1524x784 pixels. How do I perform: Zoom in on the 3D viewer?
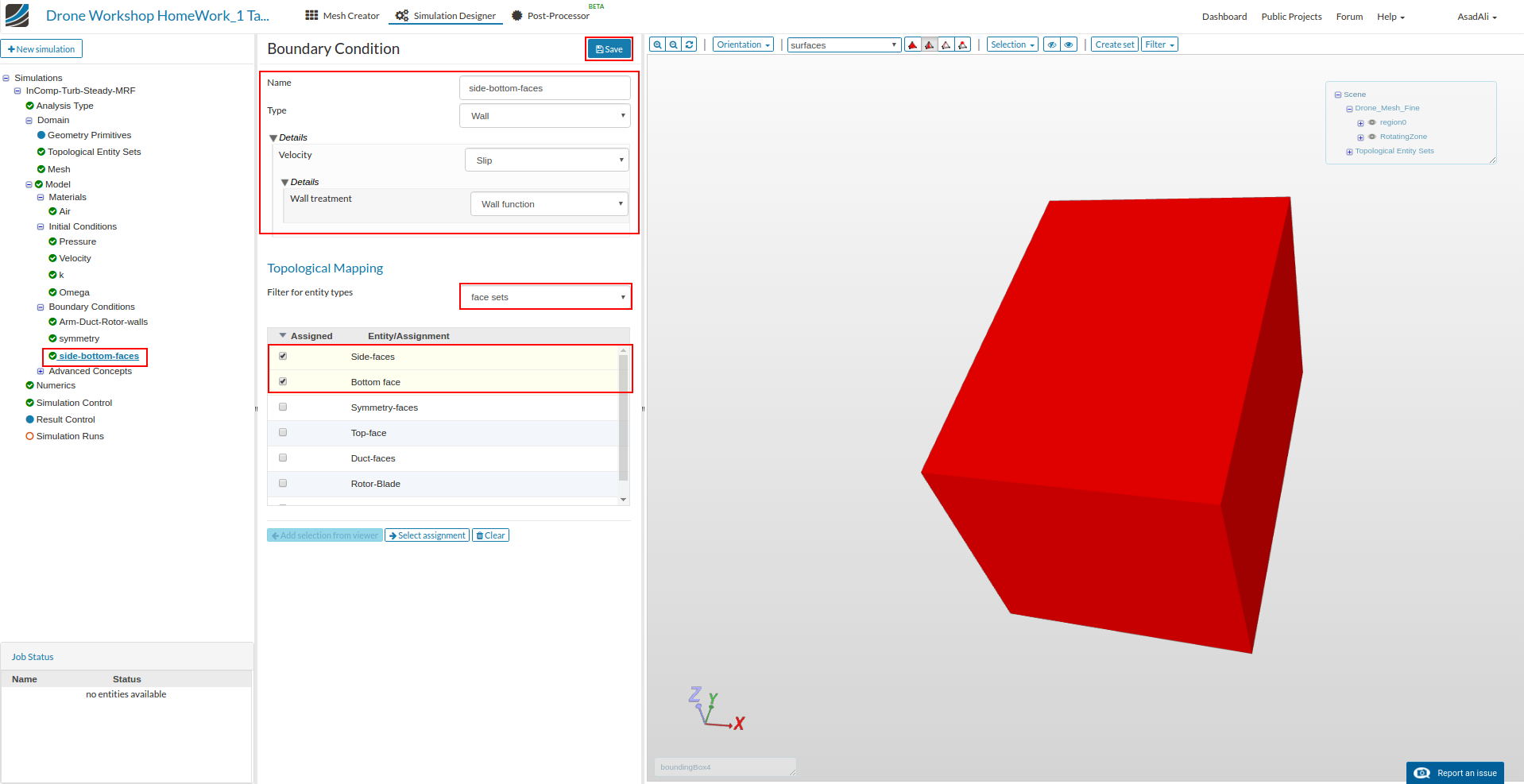click(x=657, y=44)
